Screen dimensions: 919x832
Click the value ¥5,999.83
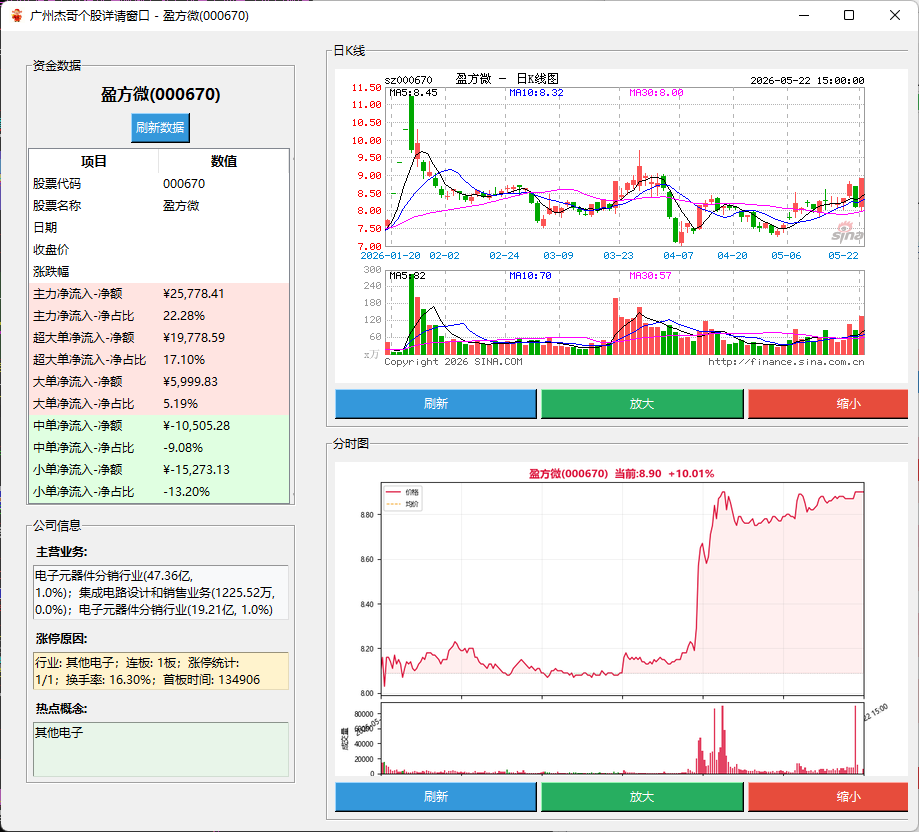(190, 381)
